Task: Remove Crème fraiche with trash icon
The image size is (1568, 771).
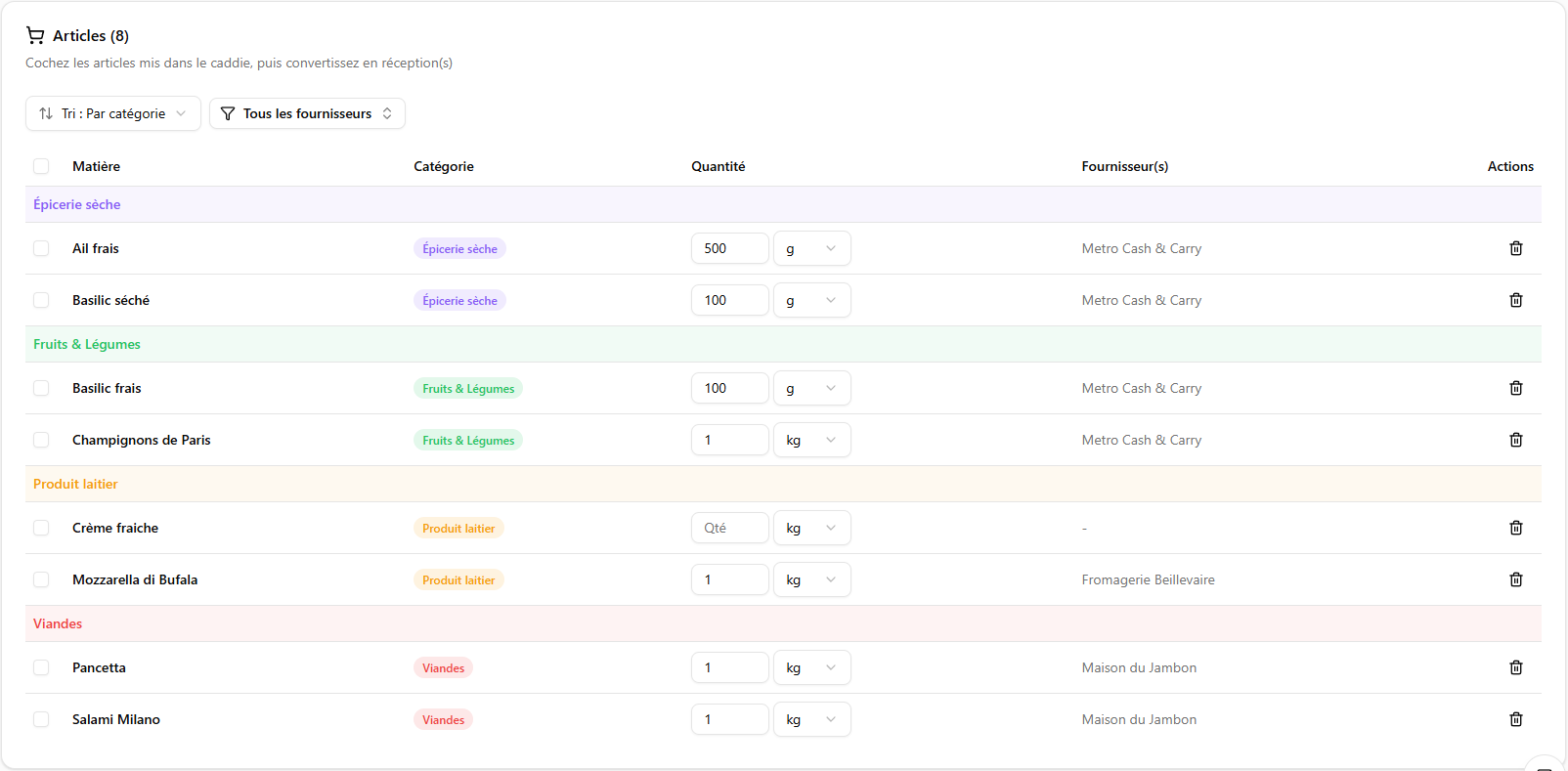Action: click(x=1515, y=528)
